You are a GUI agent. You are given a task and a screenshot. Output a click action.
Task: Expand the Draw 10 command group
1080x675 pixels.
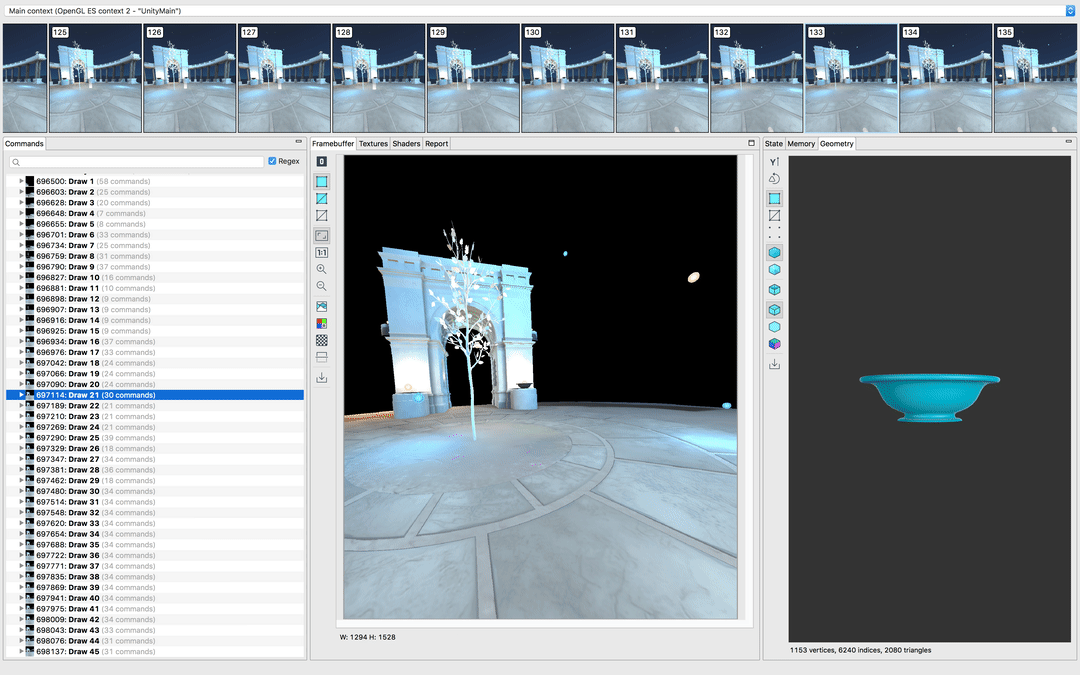[x=21, y=278]
